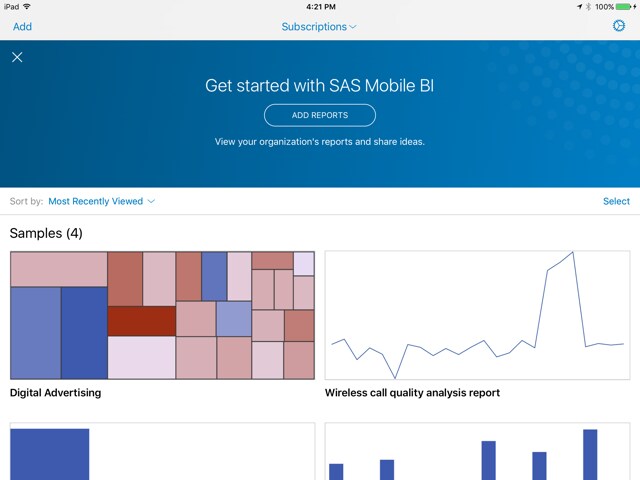Click the Digital Advertising report title
This screenshot has width=640, height=480.
pos(55,393)
